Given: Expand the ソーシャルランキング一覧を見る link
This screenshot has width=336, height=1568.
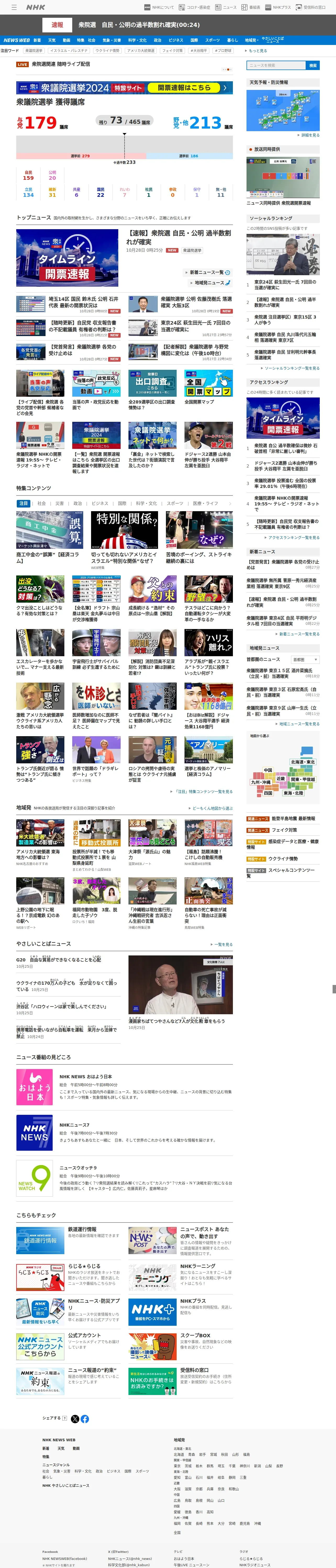Looking at the screenshot, I should pyautogui.click(x=290, y=368).
